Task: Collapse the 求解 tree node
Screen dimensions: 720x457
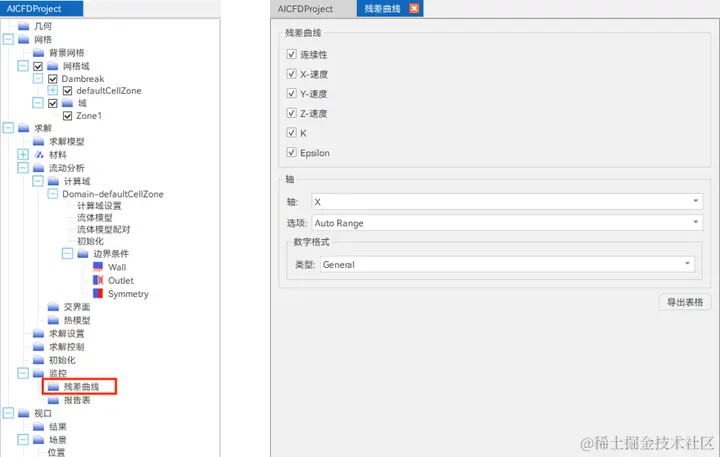Action: click(8, 128)
